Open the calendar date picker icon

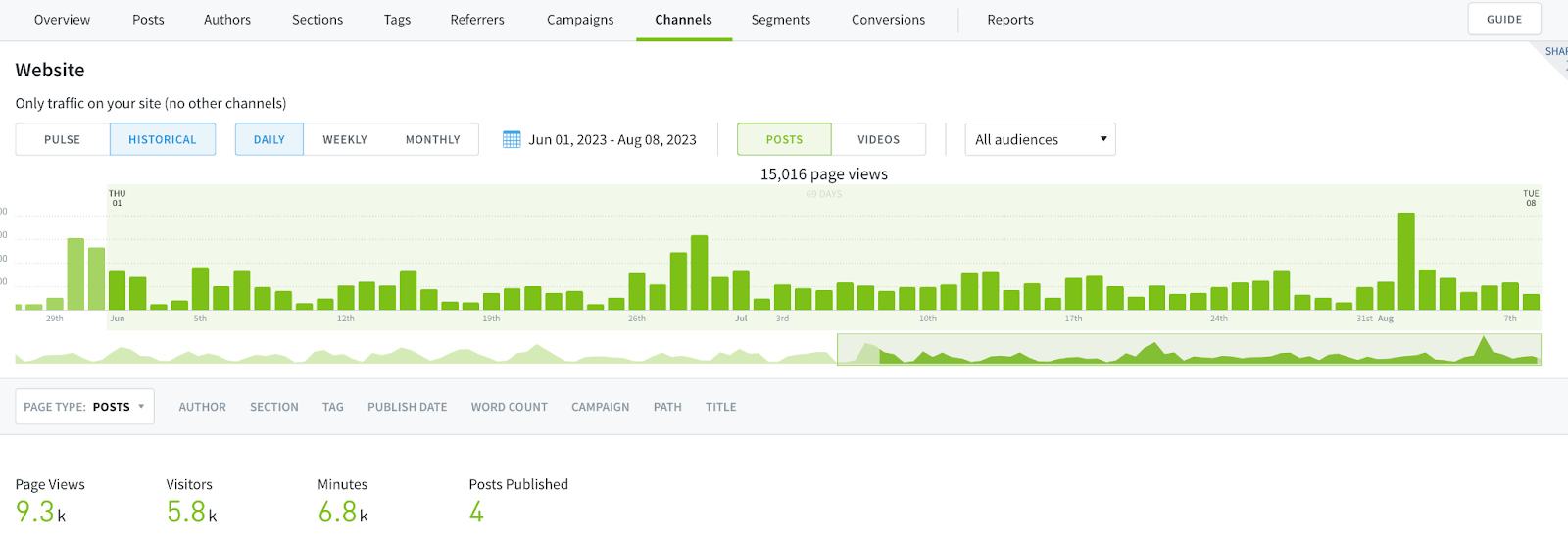click(x=512, y=139)
